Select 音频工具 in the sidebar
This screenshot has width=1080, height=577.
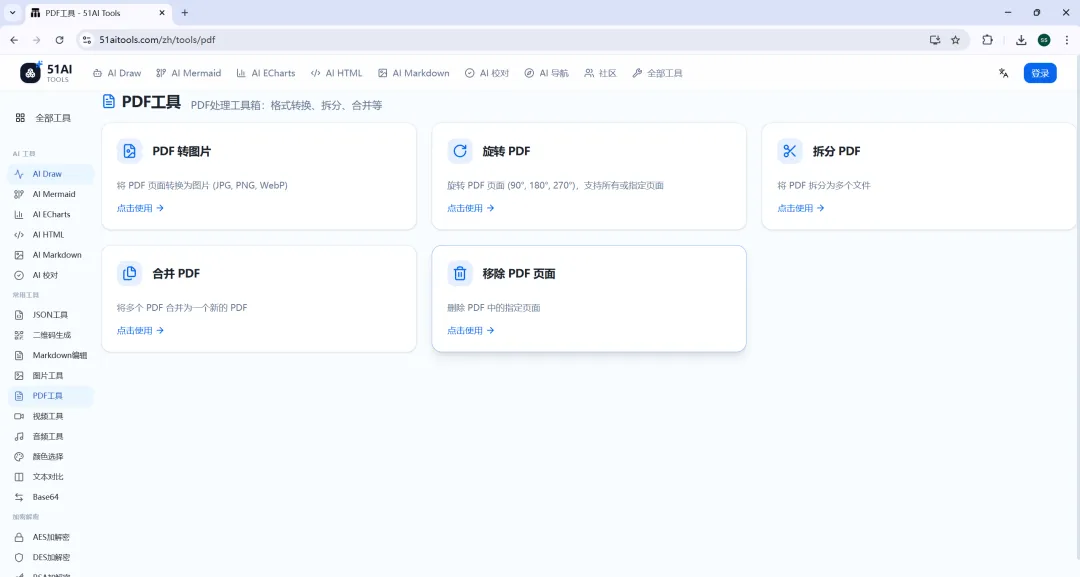pyautogui.click(x=51, y=437)
